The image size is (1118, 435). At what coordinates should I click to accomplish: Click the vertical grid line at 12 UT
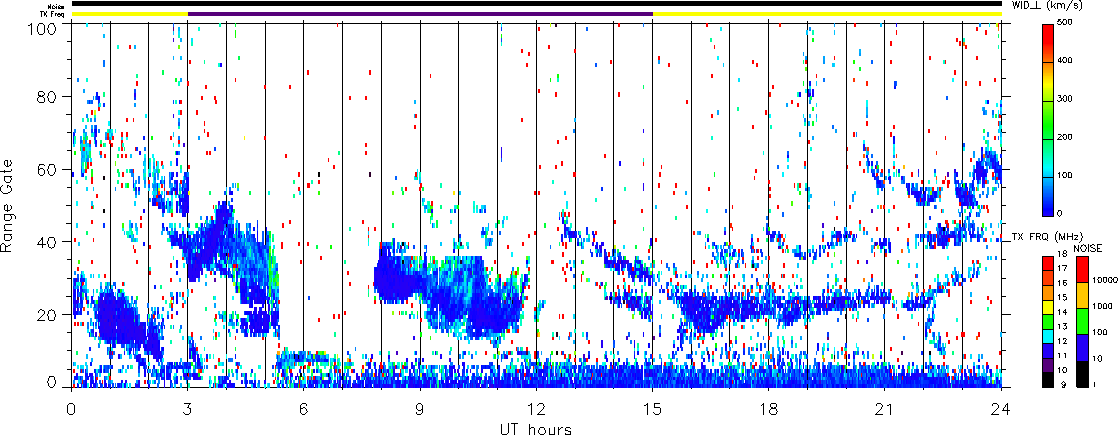coord(536,205)
